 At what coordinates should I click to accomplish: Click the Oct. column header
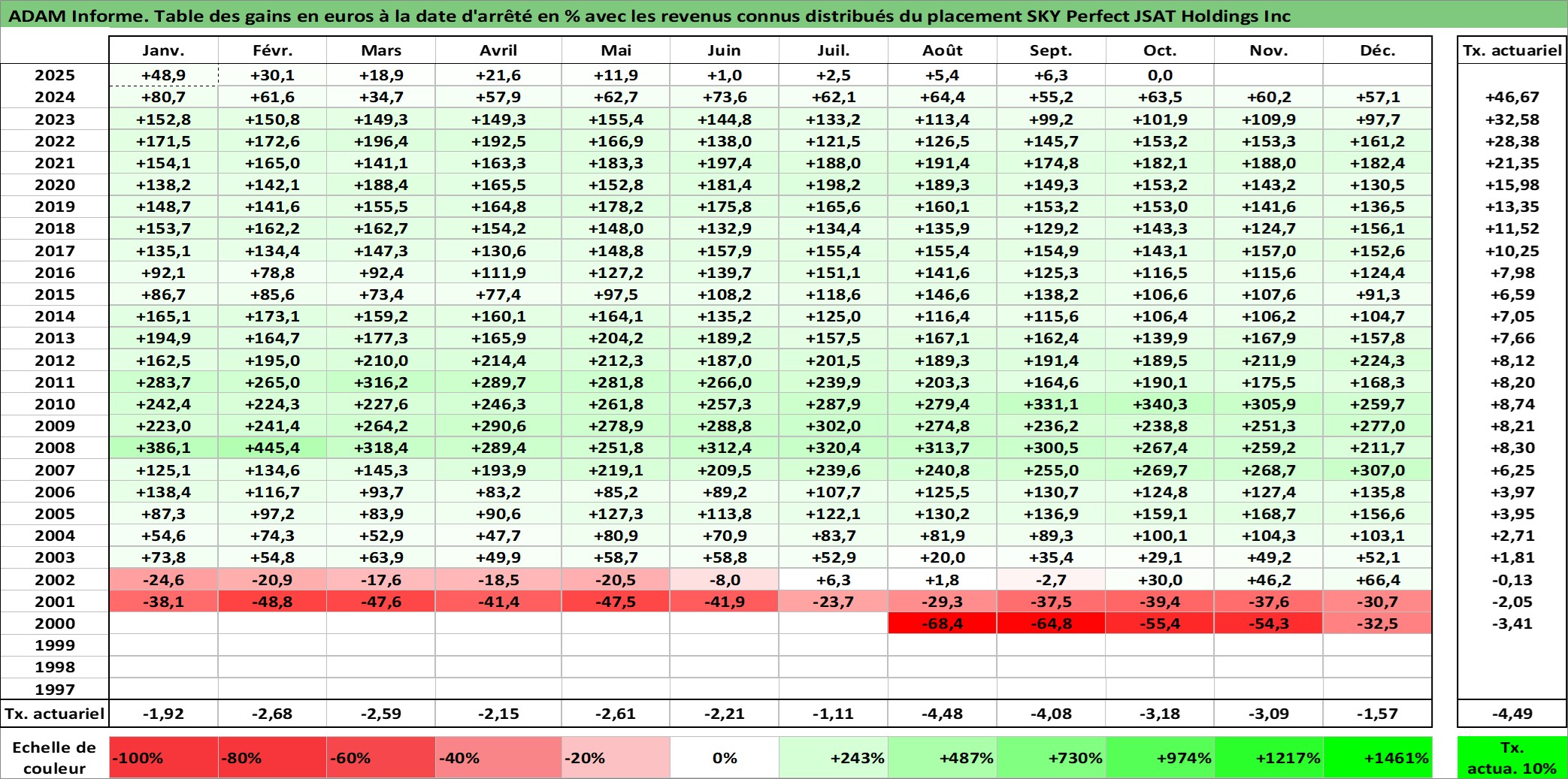pos(1160,50)
